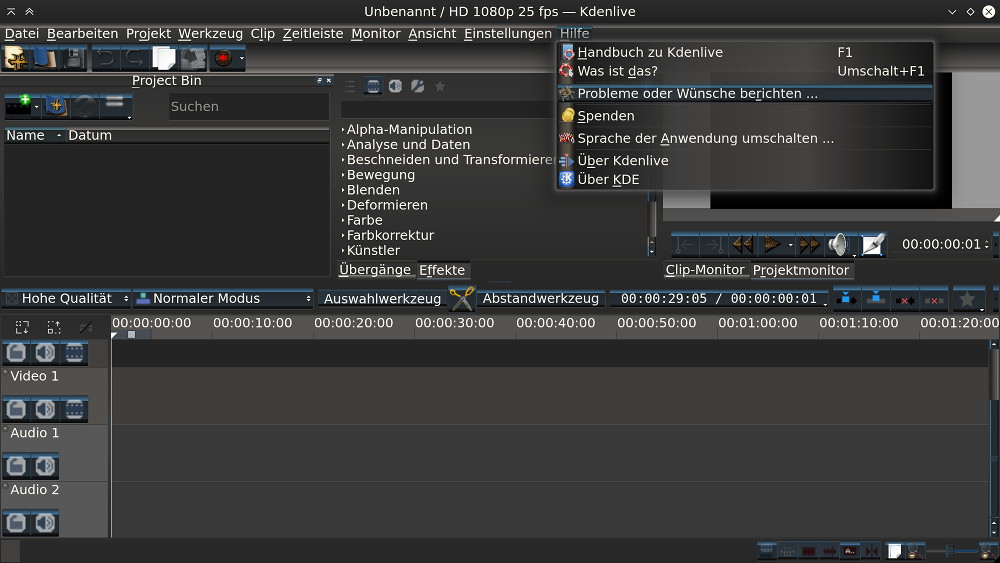Select the scissors razor tool
Viewport: 1000px width, 563px height.
[462, 298]
